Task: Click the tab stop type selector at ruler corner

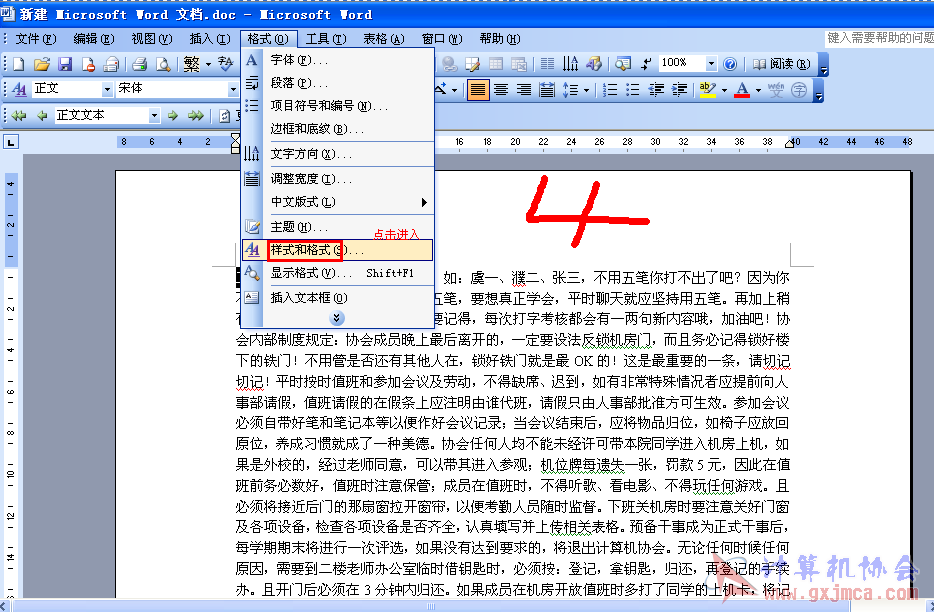Action: coord(11,142)
